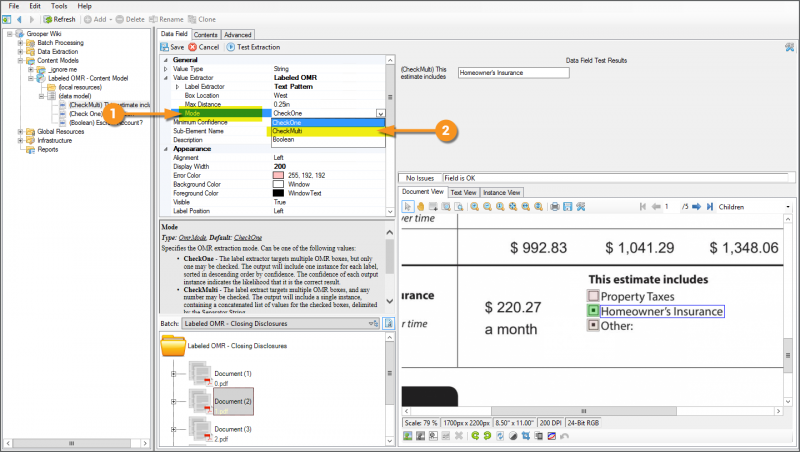Go to previous page arrow
This screenshot has width=800, height=452.
pyautogui.click(x=656, y=207)
